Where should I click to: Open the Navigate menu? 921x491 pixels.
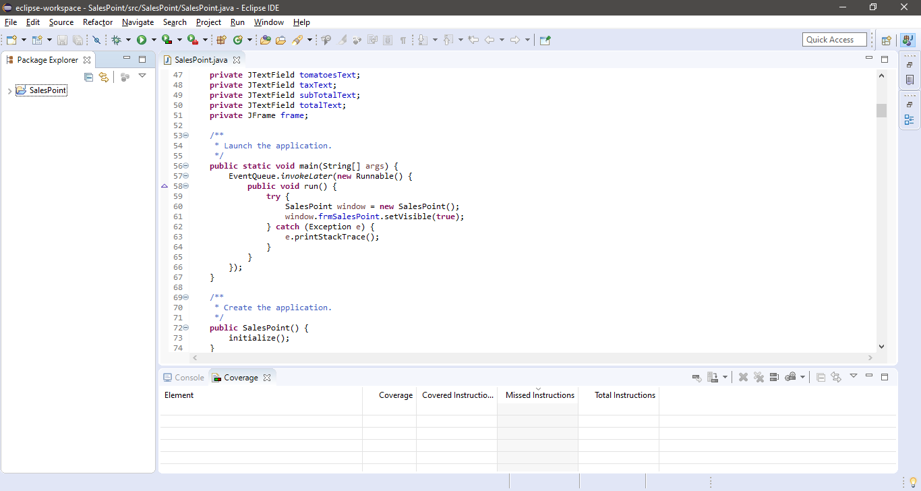138,22
